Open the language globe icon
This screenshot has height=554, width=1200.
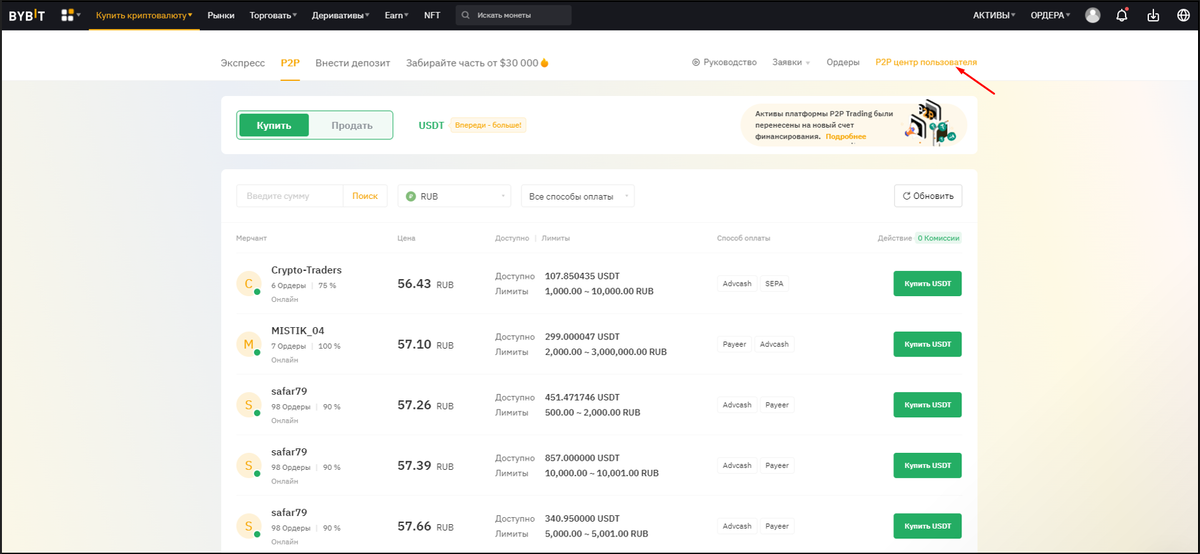click(x=1183, y=15)
